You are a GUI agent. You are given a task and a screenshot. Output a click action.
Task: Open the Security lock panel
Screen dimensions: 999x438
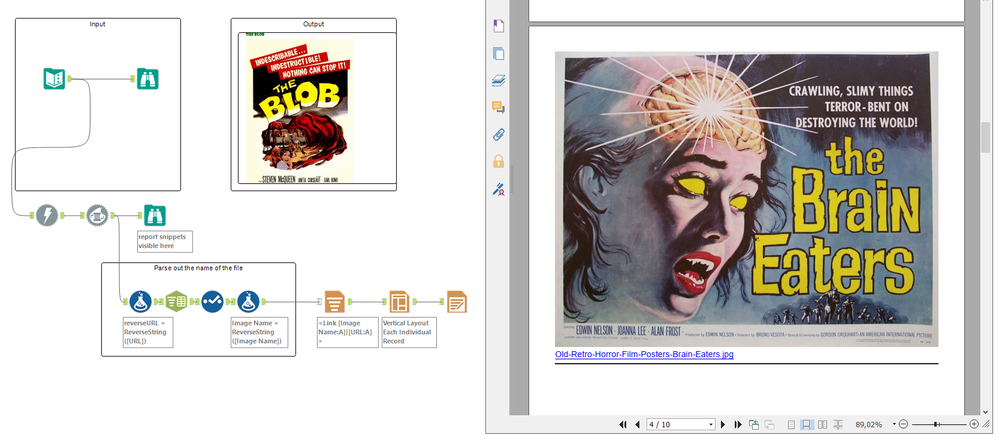(499, 161)
